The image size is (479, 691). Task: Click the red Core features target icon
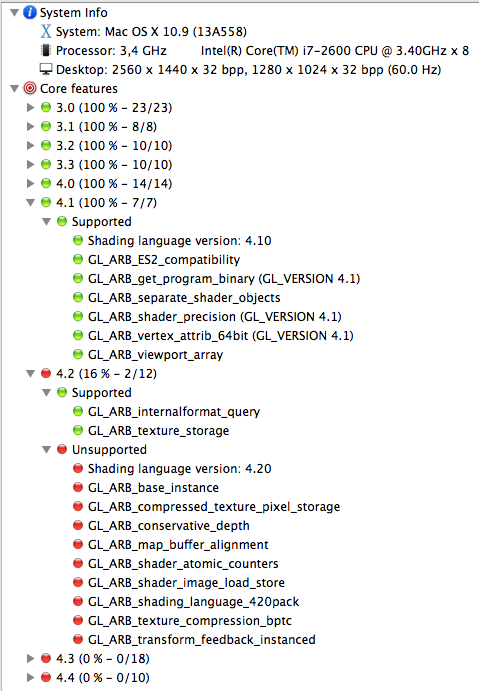(x=30, y=88)
